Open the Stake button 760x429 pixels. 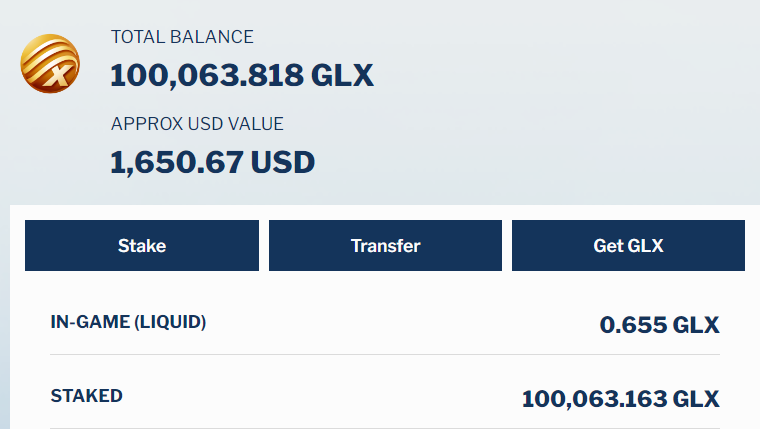[x=142, y=245]
